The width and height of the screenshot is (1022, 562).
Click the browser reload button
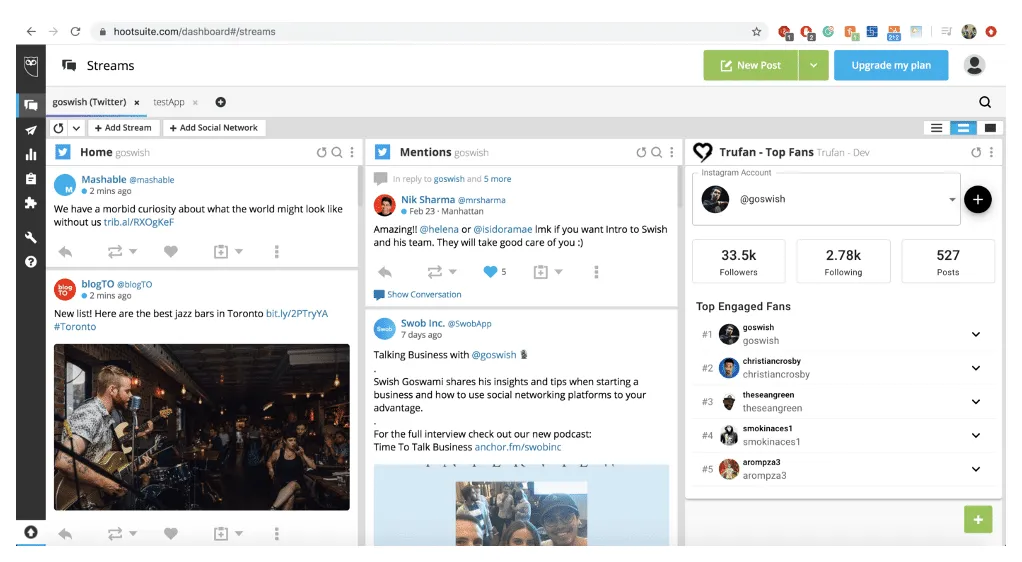click(76, 31)
